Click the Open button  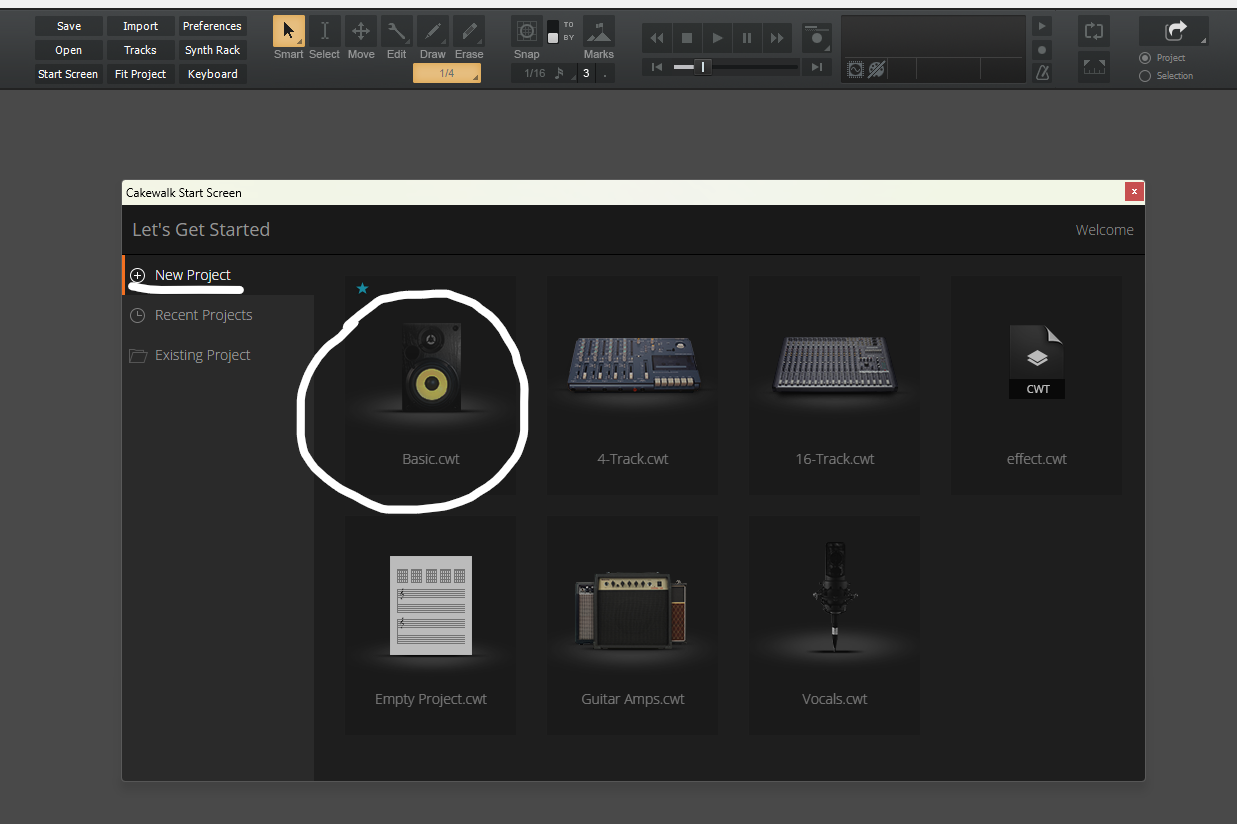(x=69, y=50)
